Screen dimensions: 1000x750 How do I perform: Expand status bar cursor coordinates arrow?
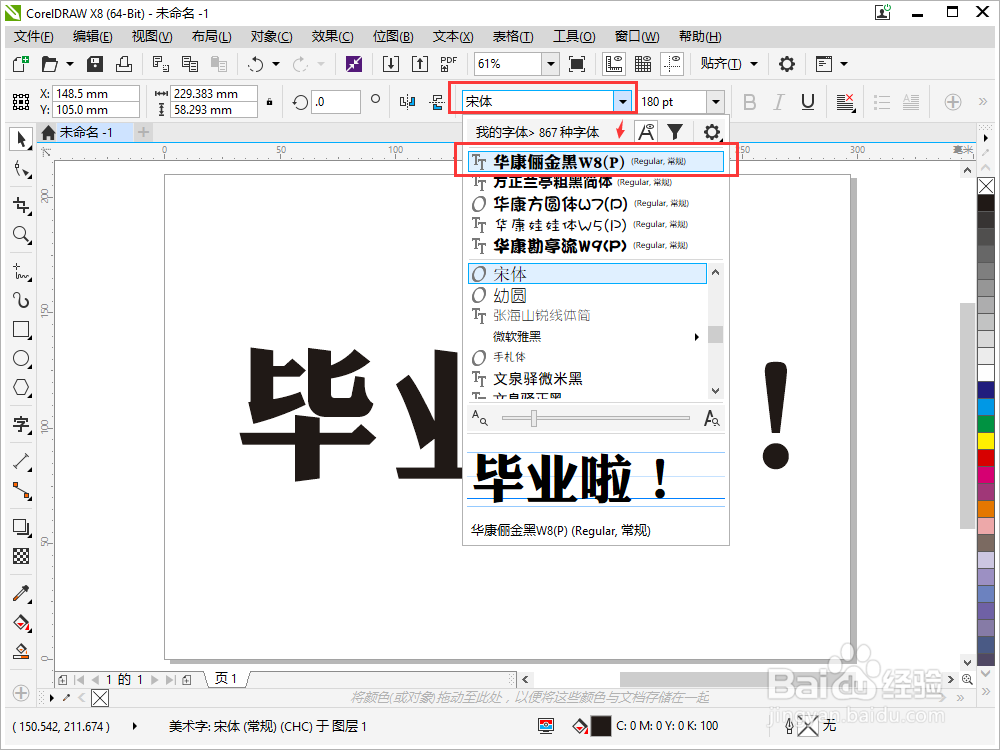[135, 726]
